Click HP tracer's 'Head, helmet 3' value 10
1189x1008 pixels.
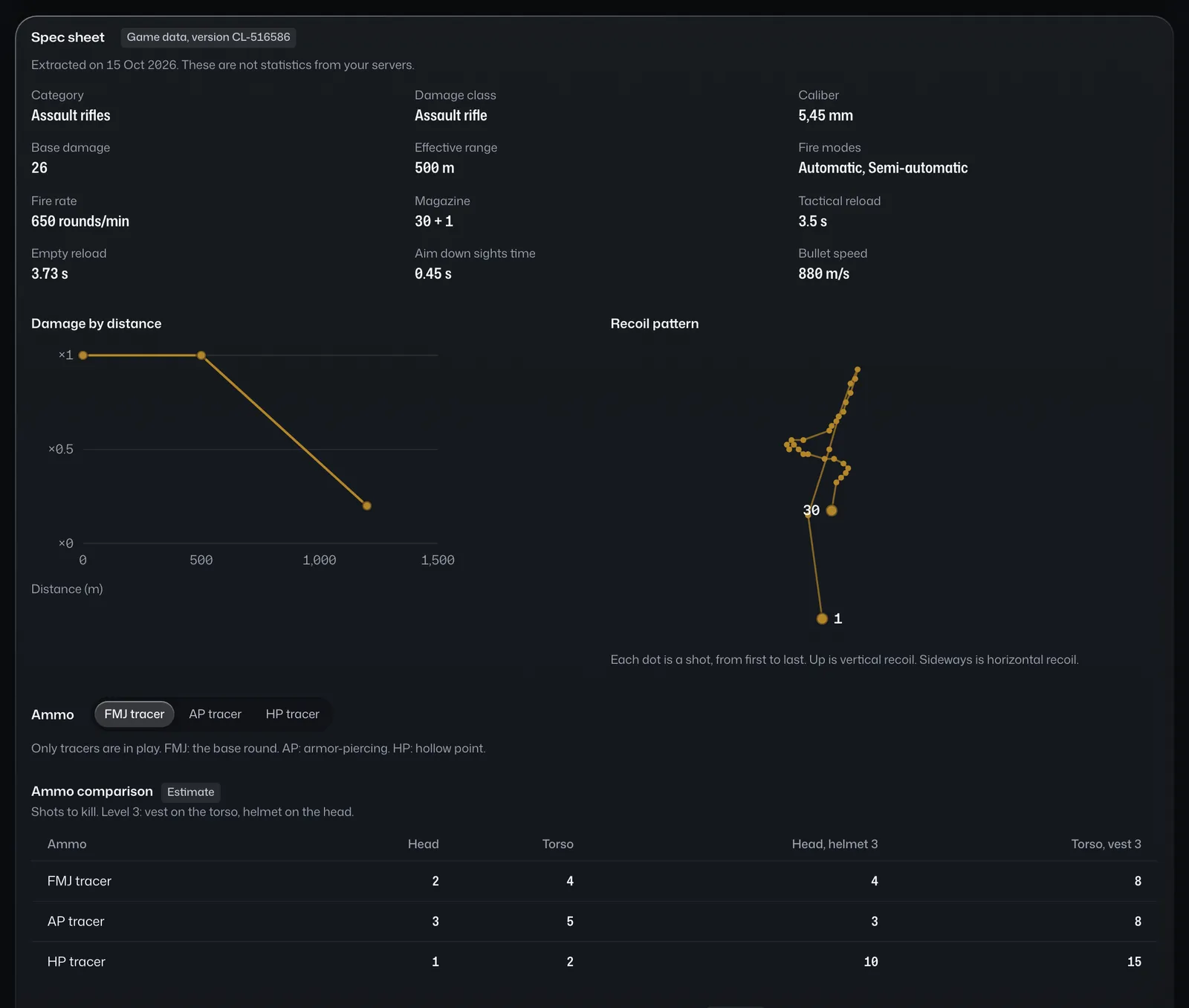[871, 962]
